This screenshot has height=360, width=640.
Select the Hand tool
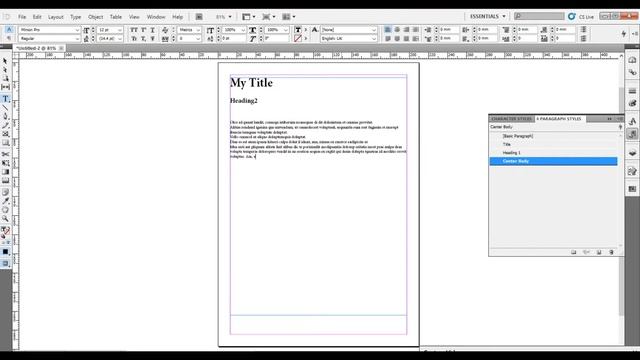pyautogui.click(x=5, y=210)
